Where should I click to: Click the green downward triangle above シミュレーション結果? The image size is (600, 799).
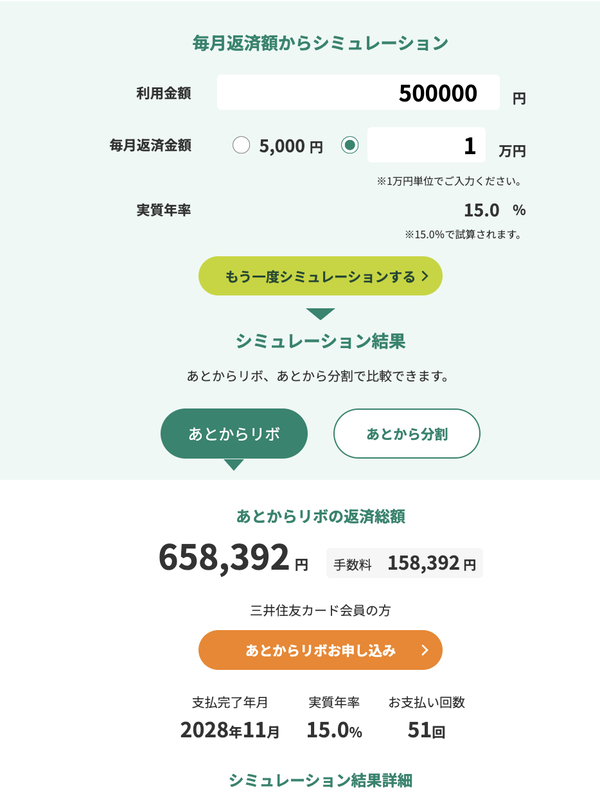coord(320,313)
